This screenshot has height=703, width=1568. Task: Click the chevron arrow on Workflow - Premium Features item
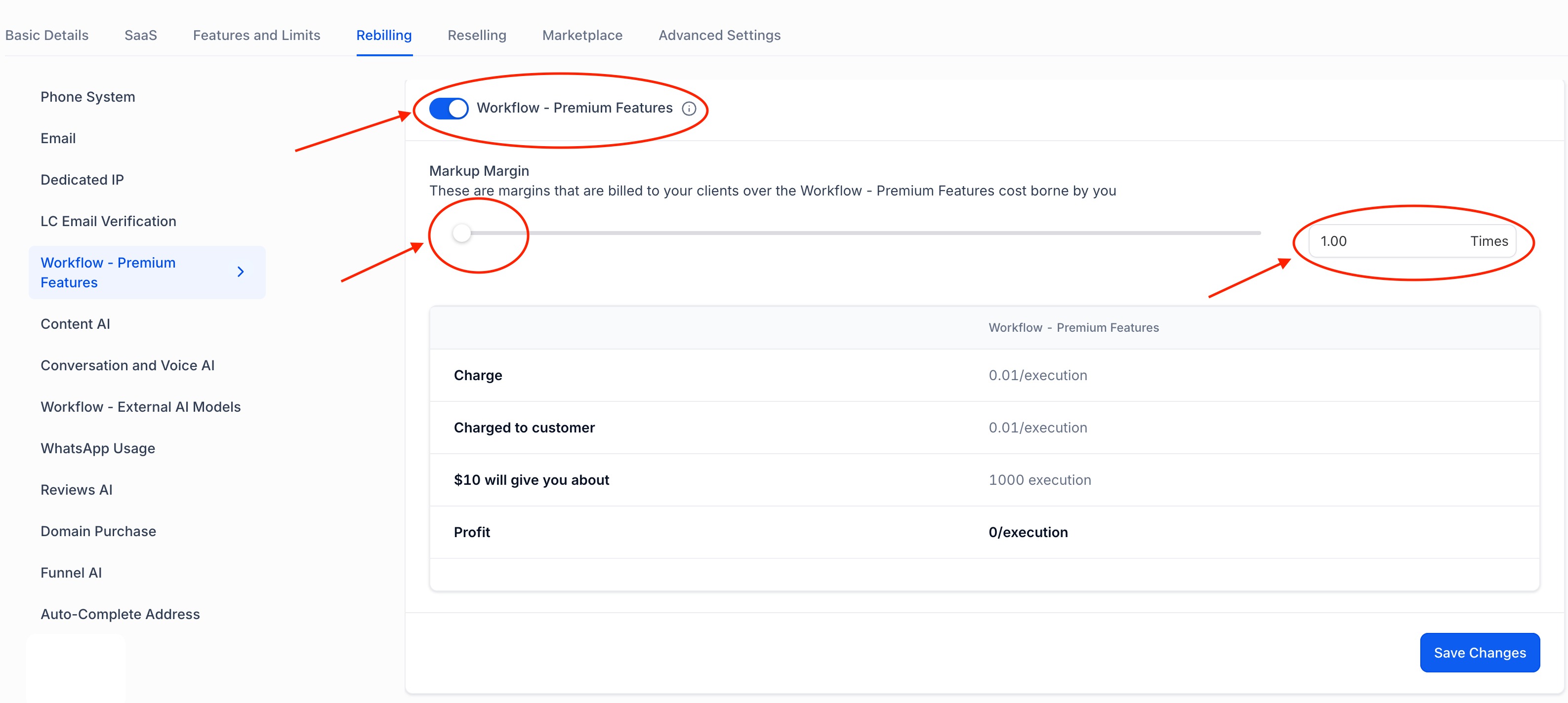[241, 272]
